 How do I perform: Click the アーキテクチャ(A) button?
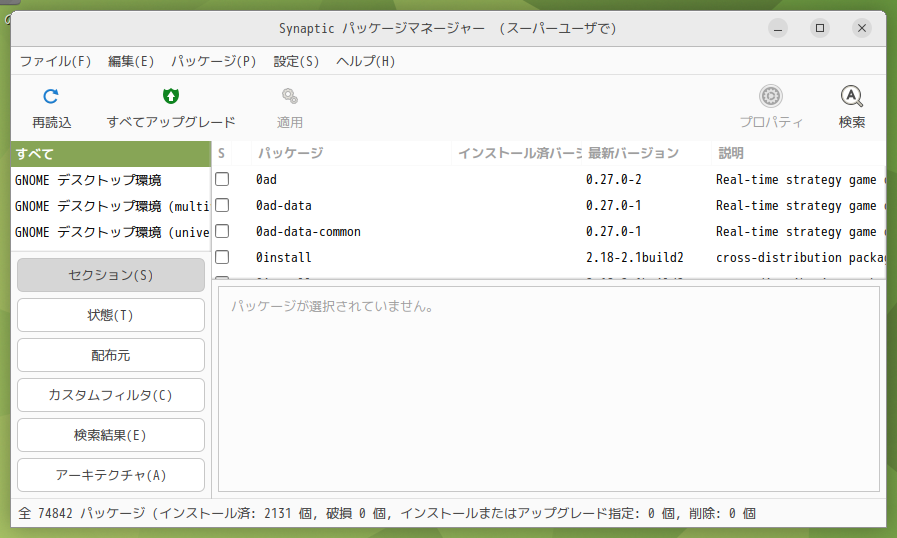[111, 475]
